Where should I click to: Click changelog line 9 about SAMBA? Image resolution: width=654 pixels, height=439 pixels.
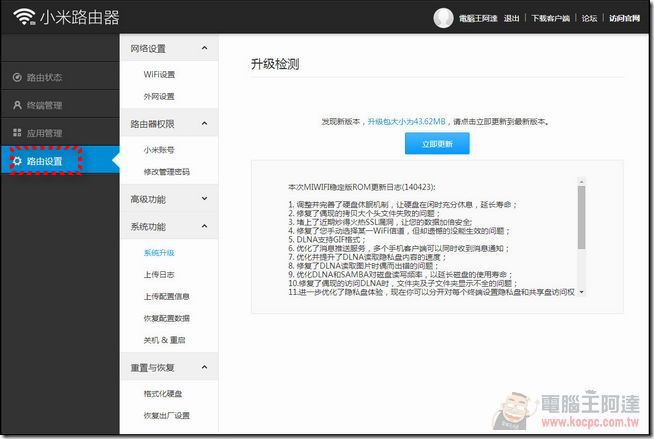tap(400, 275)
